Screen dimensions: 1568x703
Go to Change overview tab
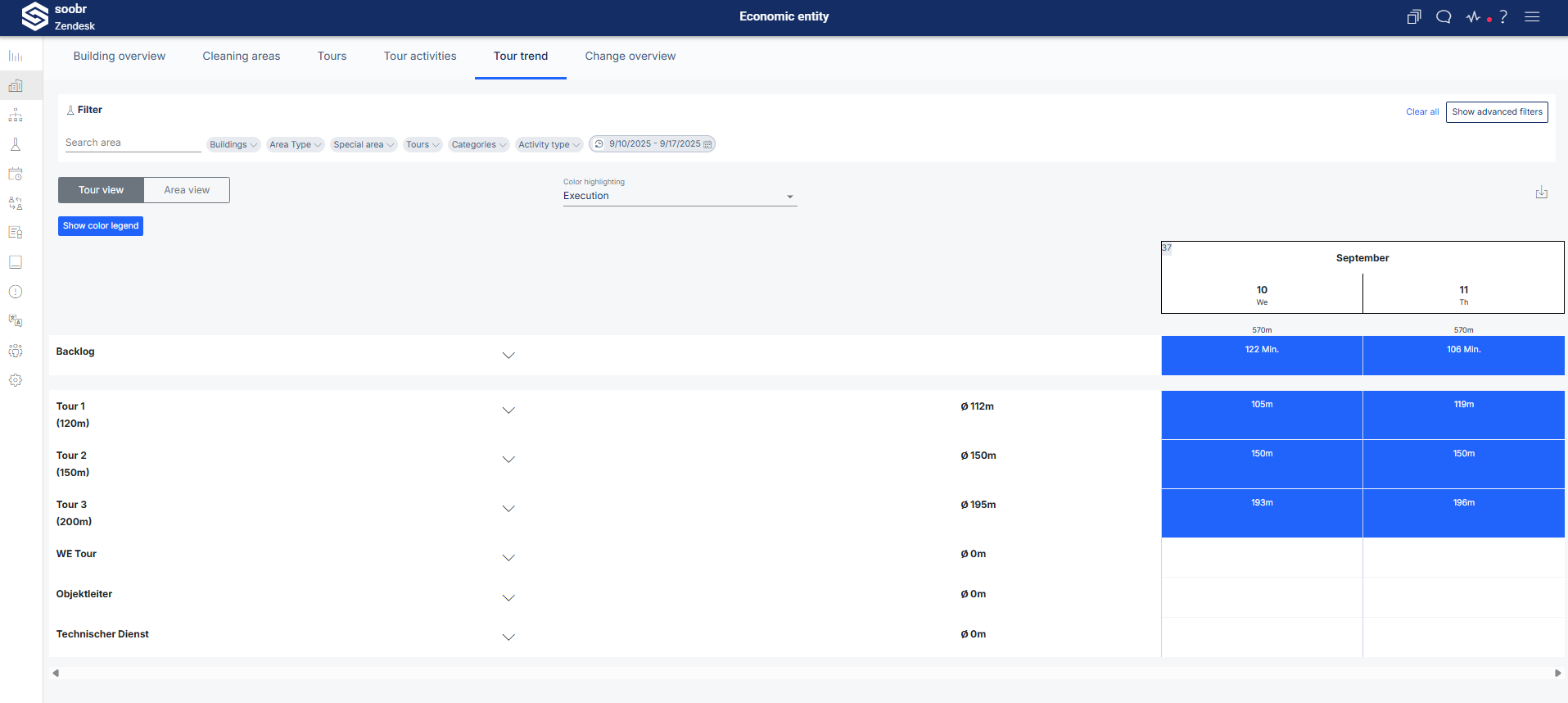pyautogui.click(x=630, y=56)
